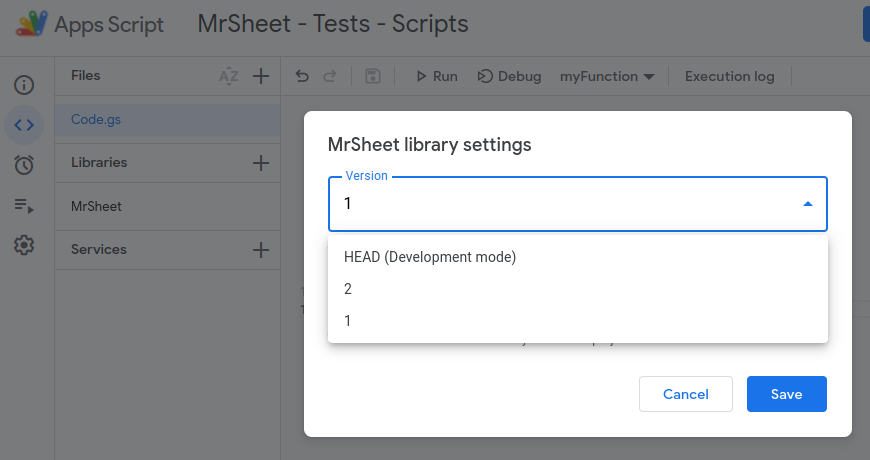Click Save in library settings dialog

(787, 394)
